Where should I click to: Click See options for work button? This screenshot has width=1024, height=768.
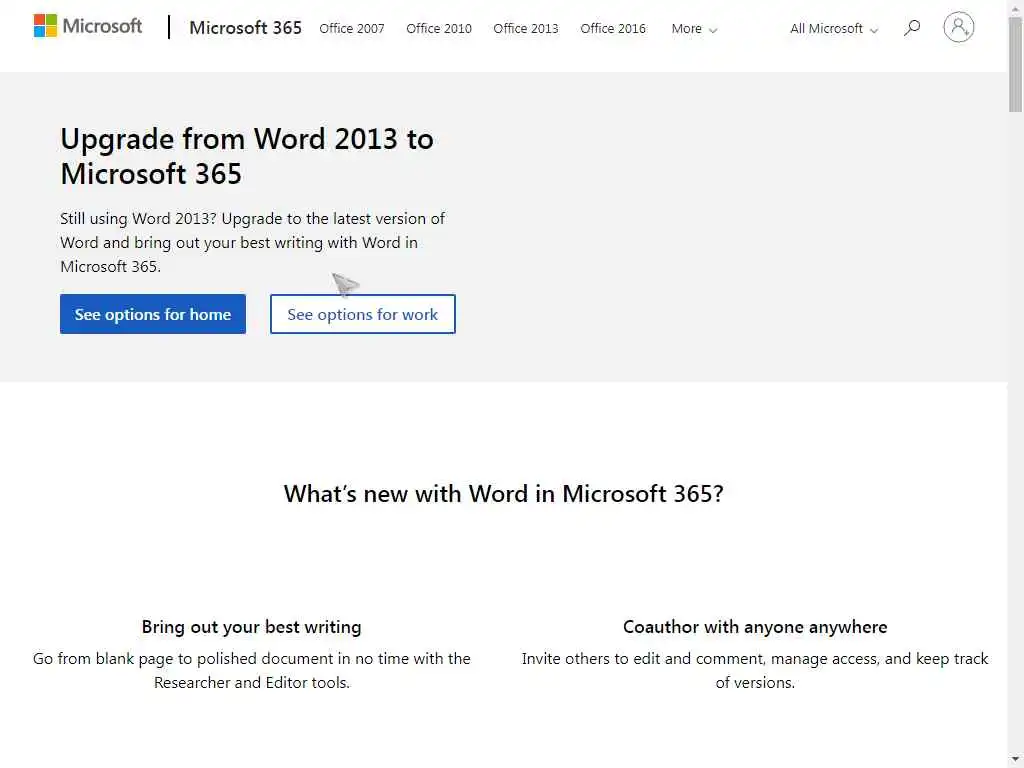363,314
